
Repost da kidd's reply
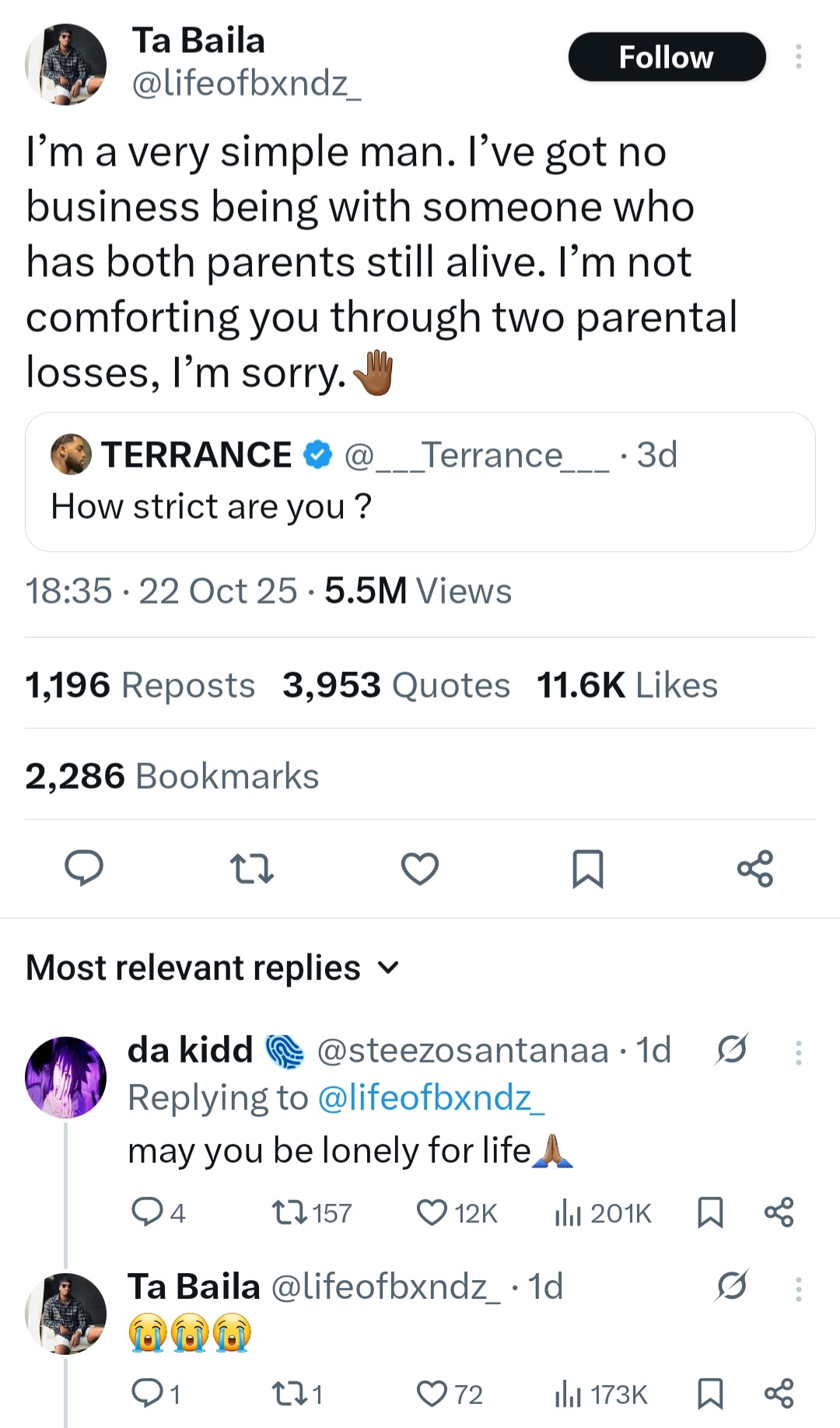click(289, 1213)
